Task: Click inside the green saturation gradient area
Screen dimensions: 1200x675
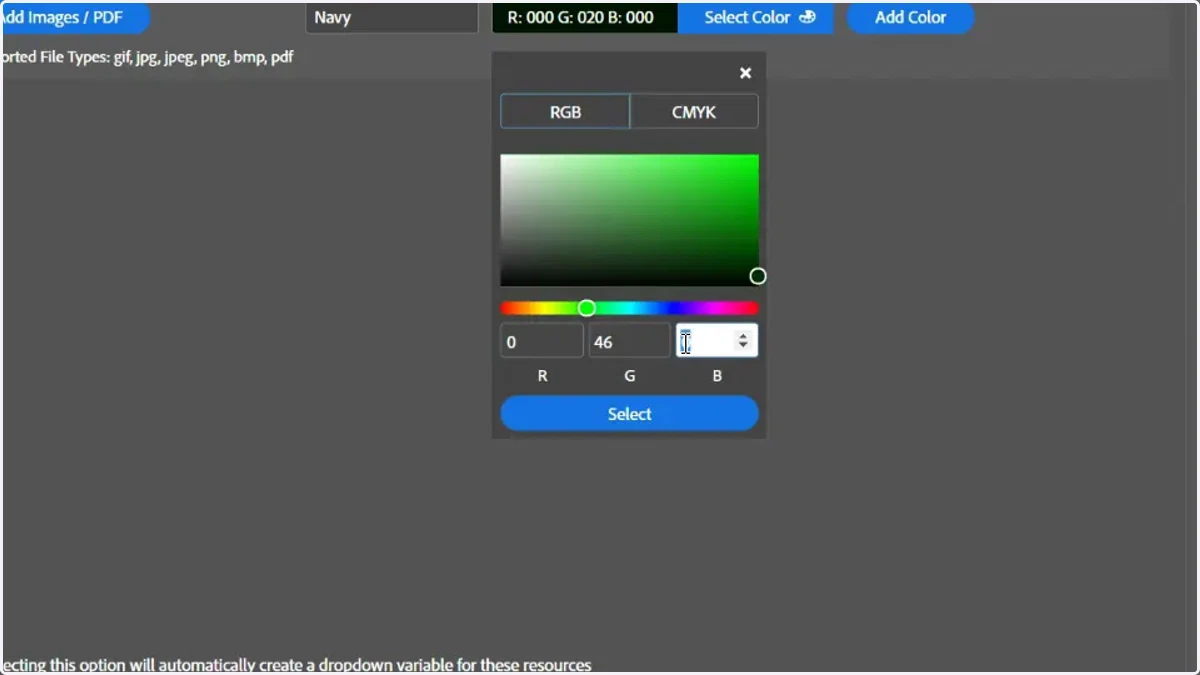Action: [x=629, y=220]
